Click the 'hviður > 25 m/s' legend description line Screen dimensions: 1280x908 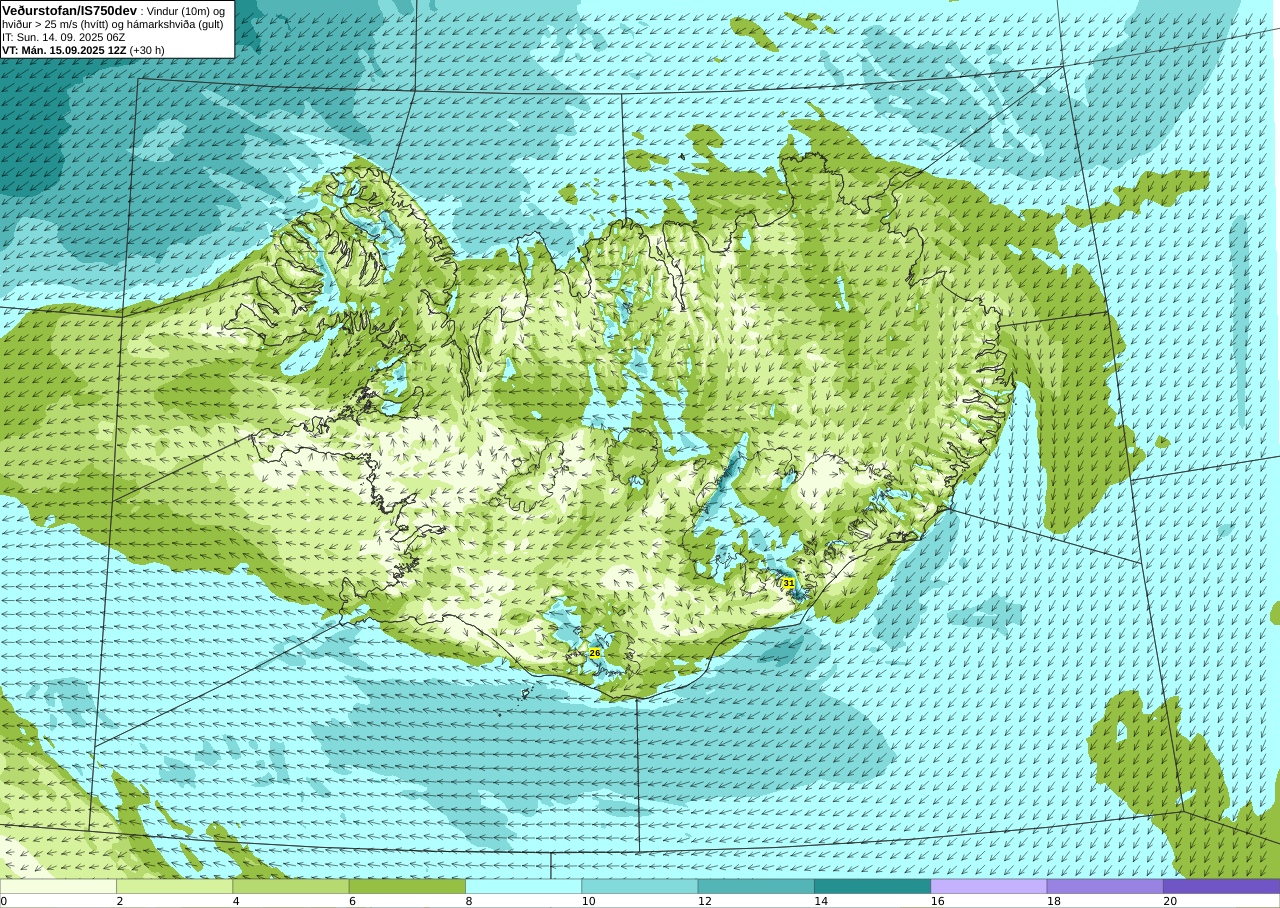112,24
